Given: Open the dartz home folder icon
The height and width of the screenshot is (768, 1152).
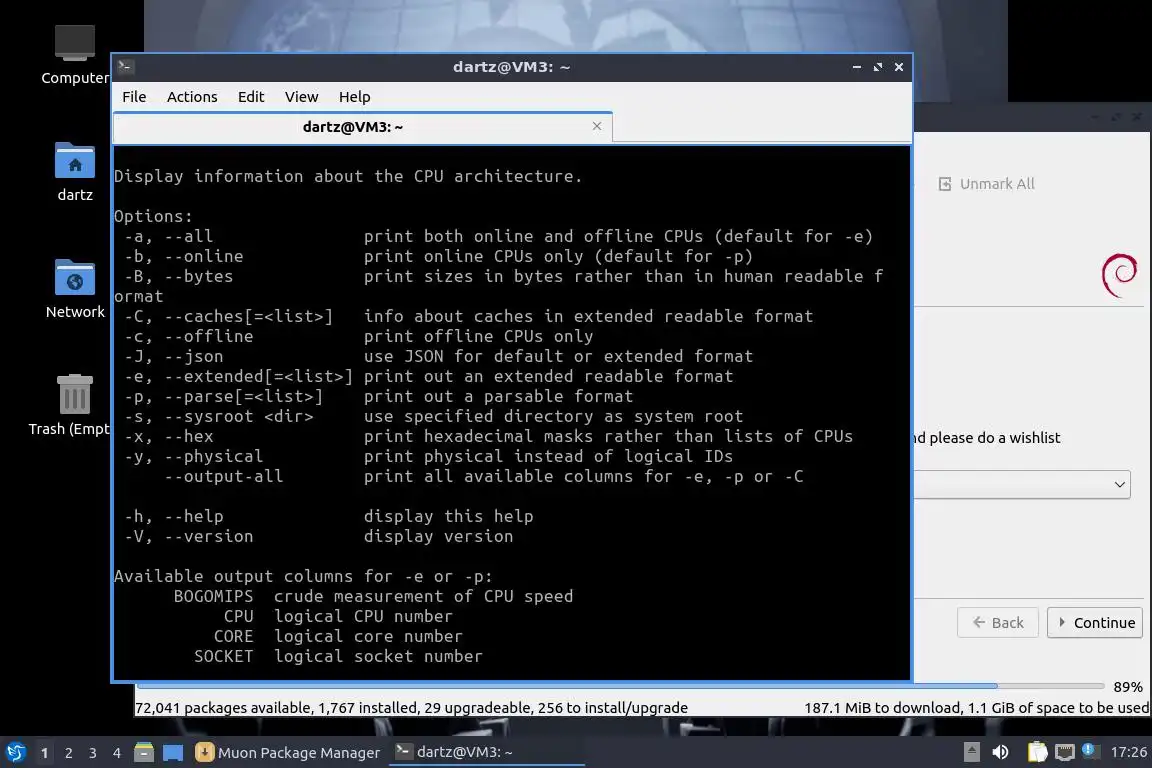Looking at the screenshot, I should (74, 171).
